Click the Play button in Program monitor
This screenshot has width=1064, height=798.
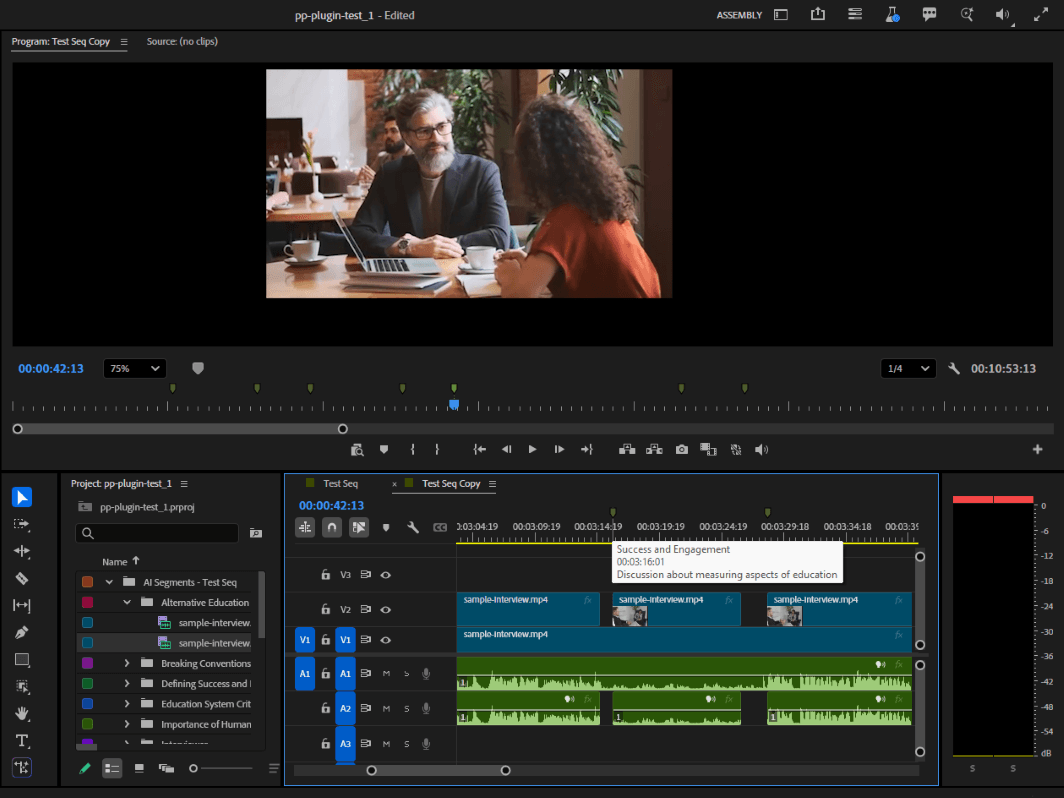pyautogui.click(x=532, y=450)
